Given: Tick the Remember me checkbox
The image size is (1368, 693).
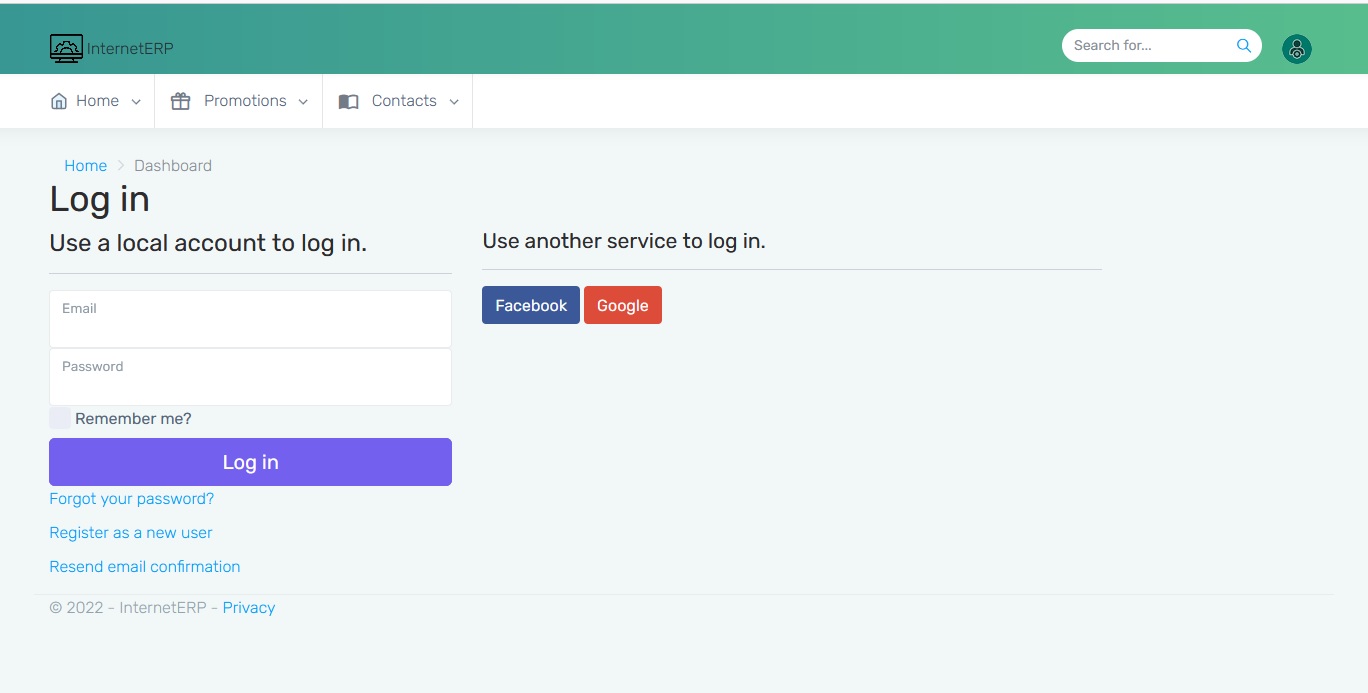Looking at the screenshot, I should click(x=60, y=418).
